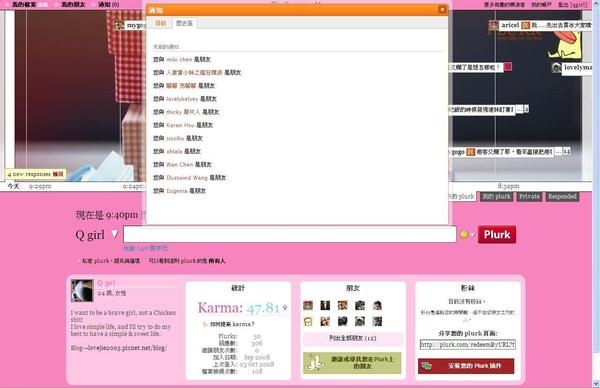Open 我的檔案 in the top navigation
The width and height of the screenshot is (600, 388).
(24, 4)
